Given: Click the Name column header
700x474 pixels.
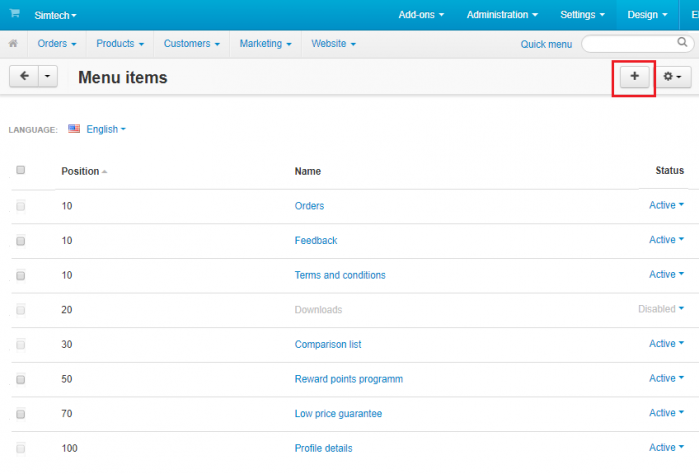Looking at the screenshot, I should tap(308, 171).
